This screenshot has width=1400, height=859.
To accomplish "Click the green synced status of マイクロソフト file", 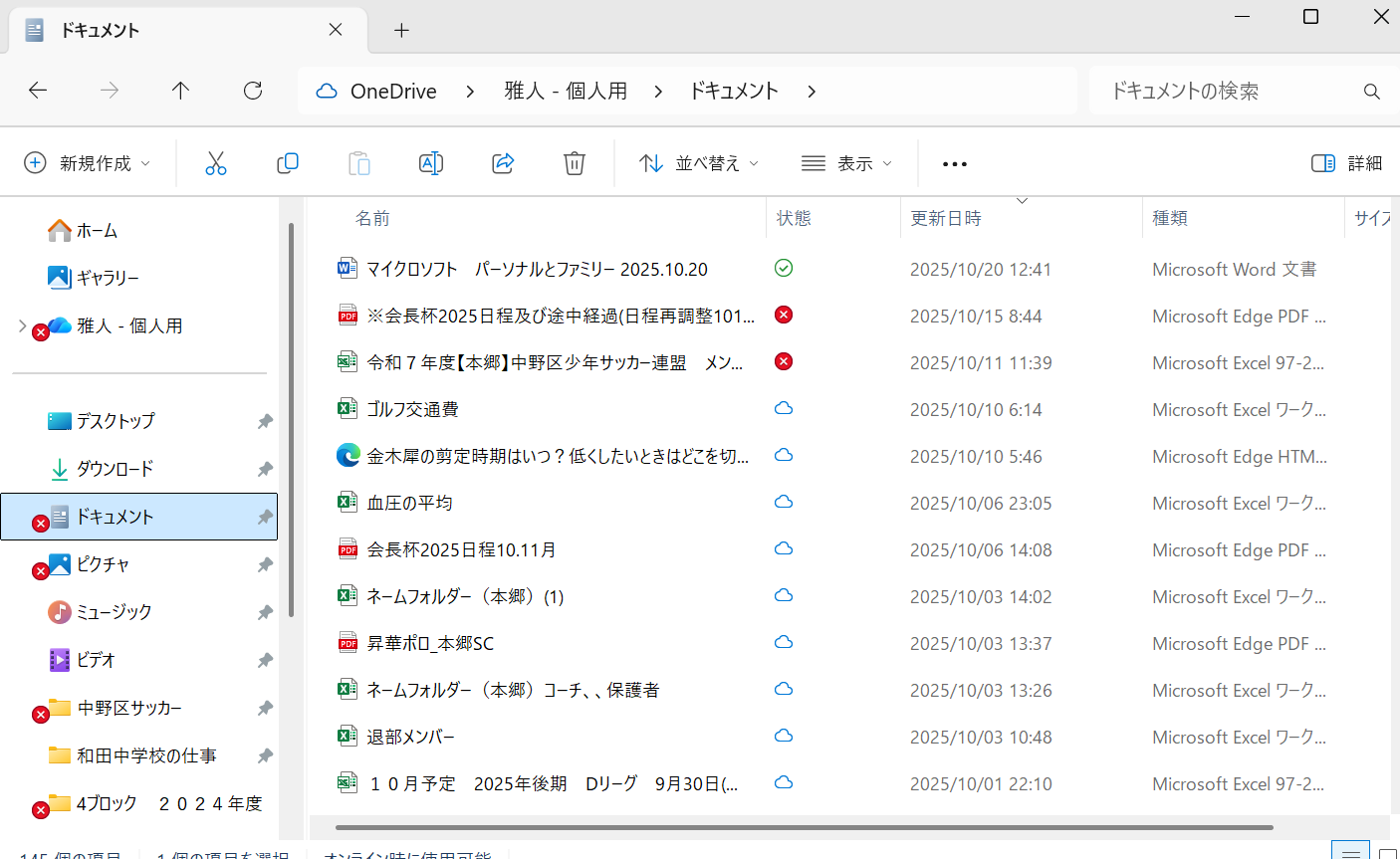I will coord(784,268).
